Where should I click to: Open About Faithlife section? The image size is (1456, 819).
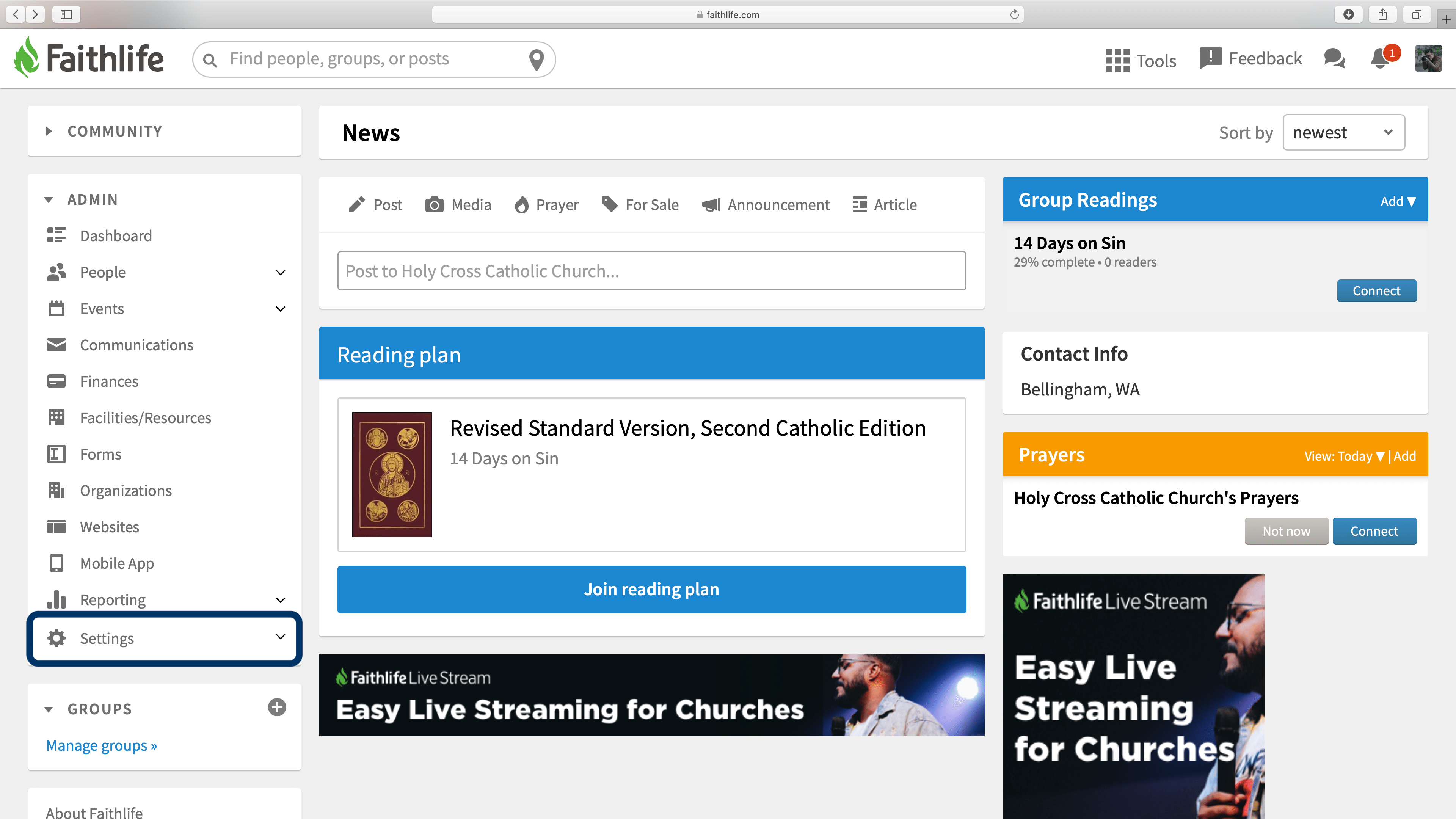tap(94, 812)
